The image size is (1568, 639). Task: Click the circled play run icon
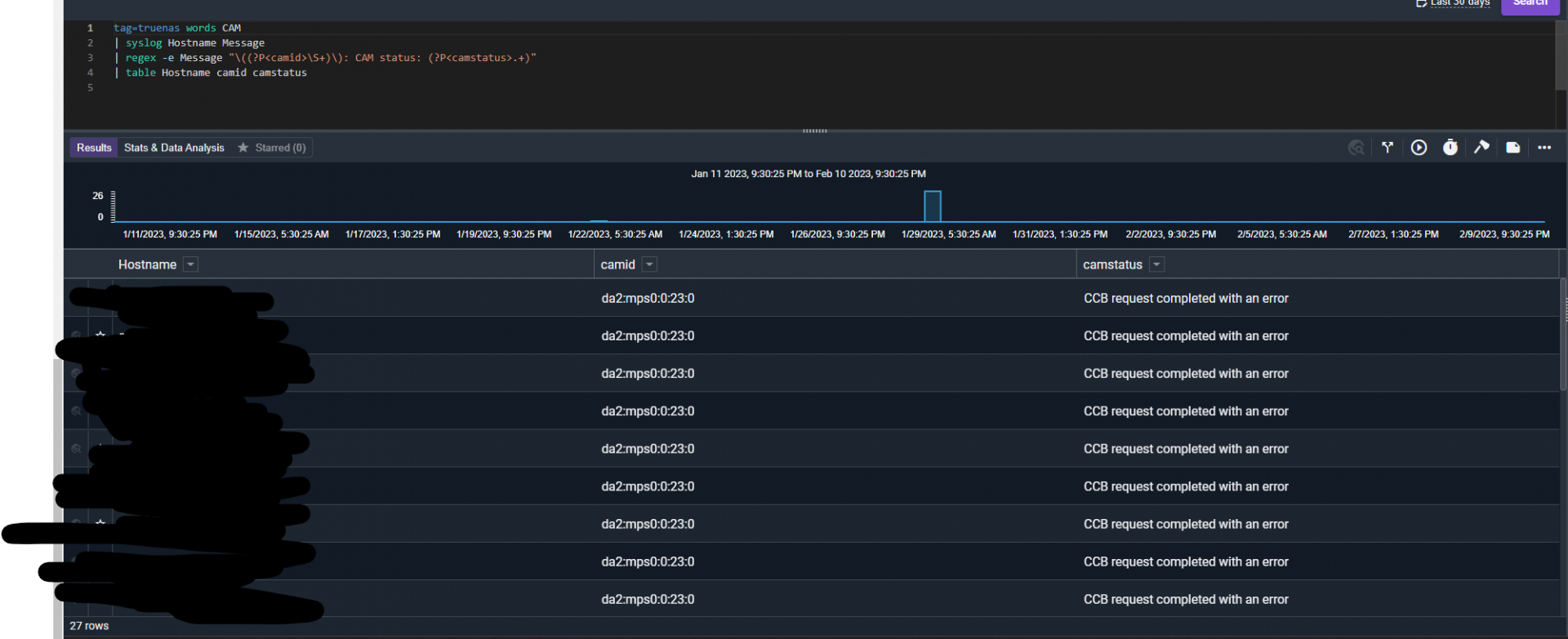(1419, 148)
